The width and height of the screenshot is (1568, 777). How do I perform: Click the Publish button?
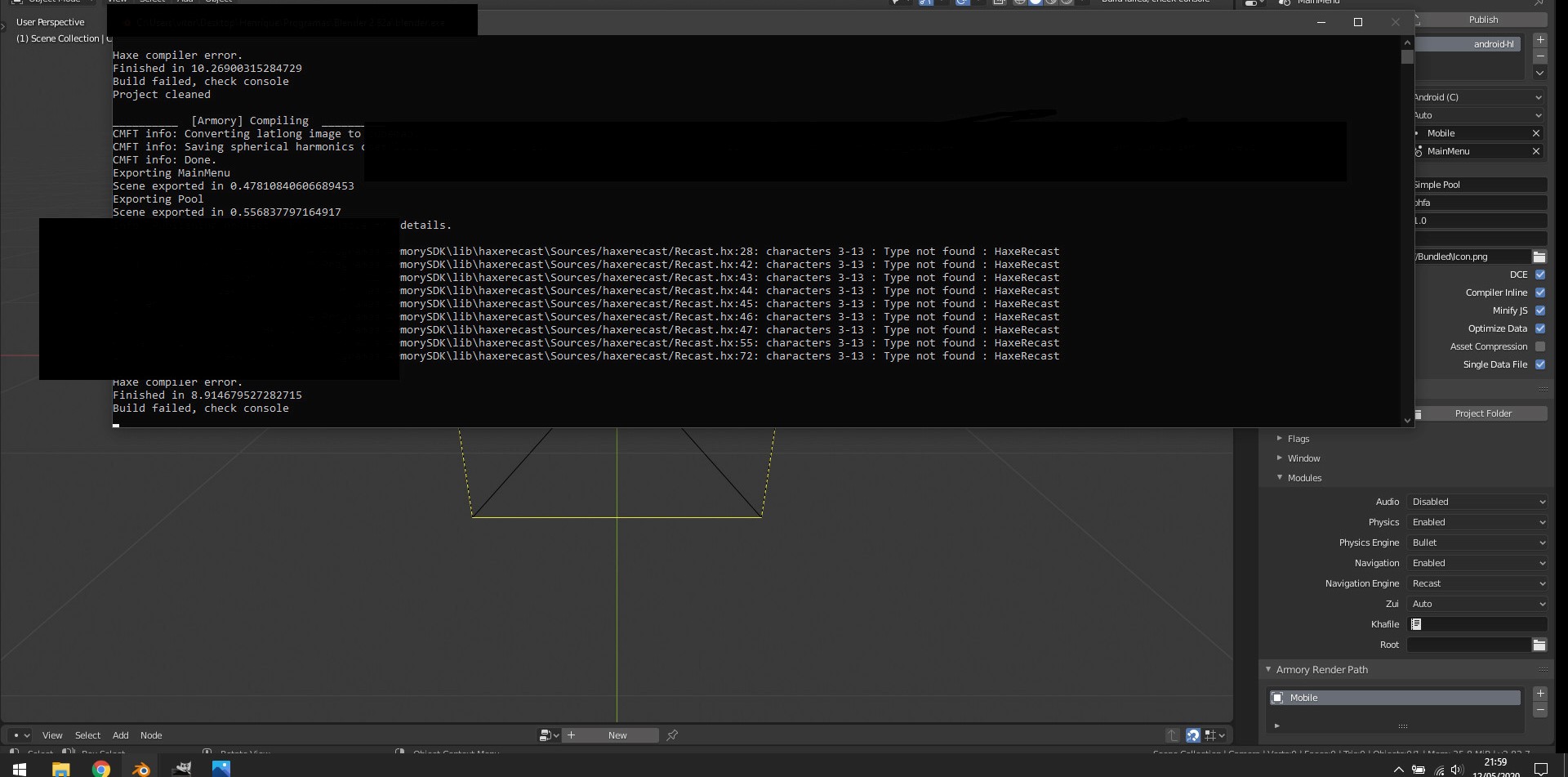[1482, 20]
